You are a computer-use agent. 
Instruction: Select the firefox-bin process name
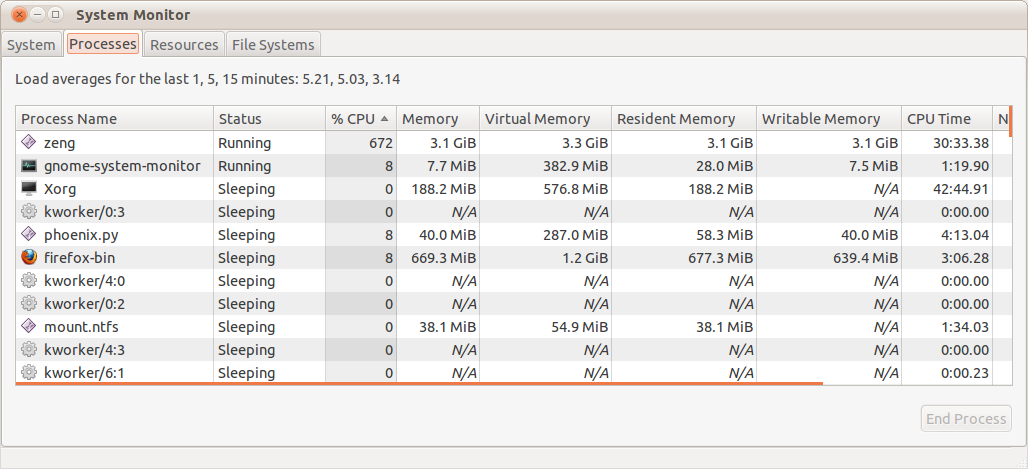(79, 257)
